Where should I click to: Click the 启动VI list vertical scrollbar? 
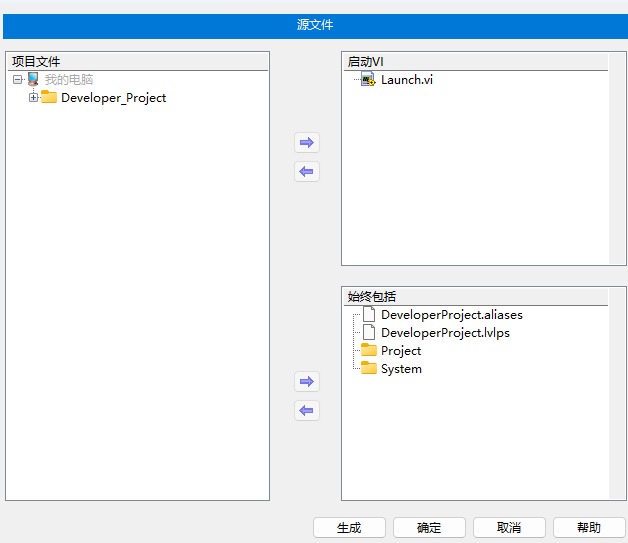coord(617,158)
